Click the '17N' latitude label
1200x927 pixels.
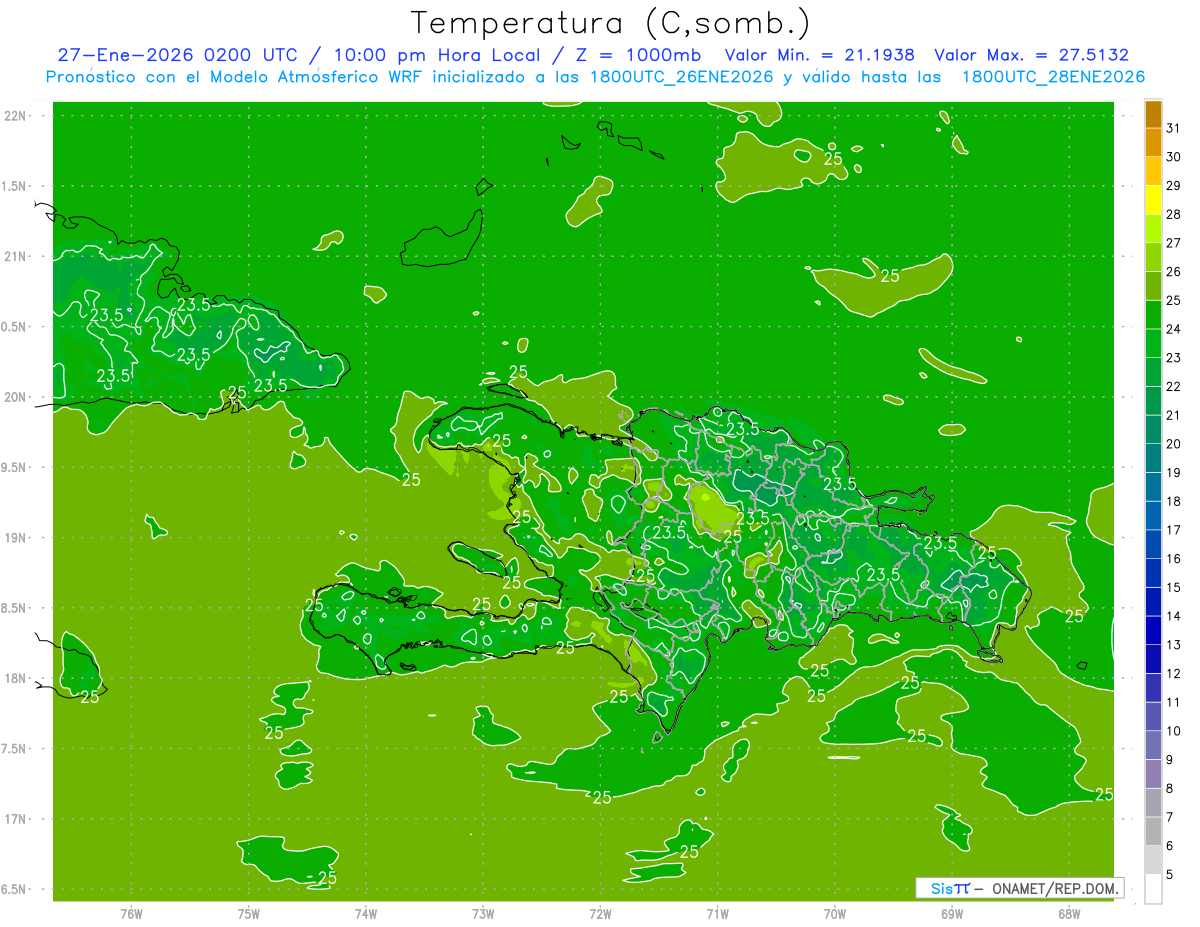coord(17,819)
